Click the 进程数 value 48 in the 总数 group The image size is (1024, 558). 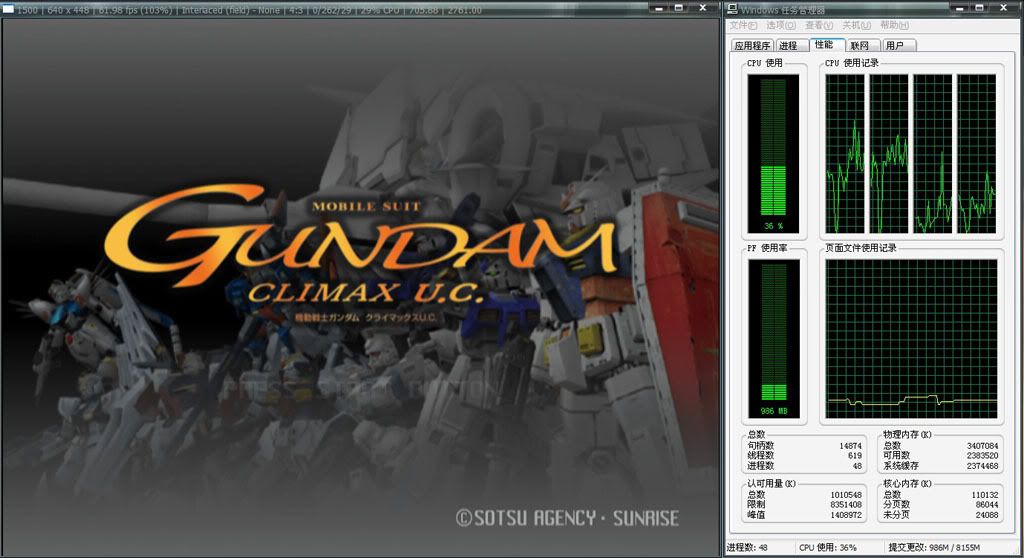click(857, 466)
